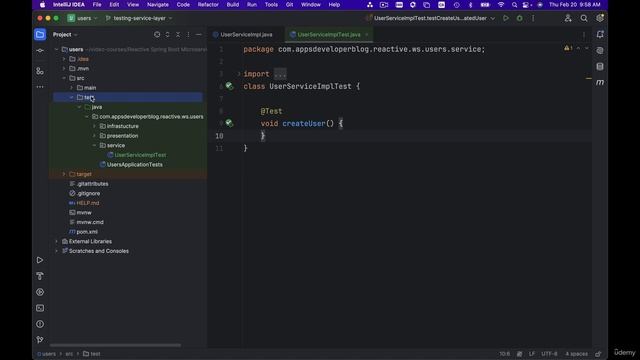Change 4 spaces indent setting
Viewport: 640px width, 360px height.
576,354
